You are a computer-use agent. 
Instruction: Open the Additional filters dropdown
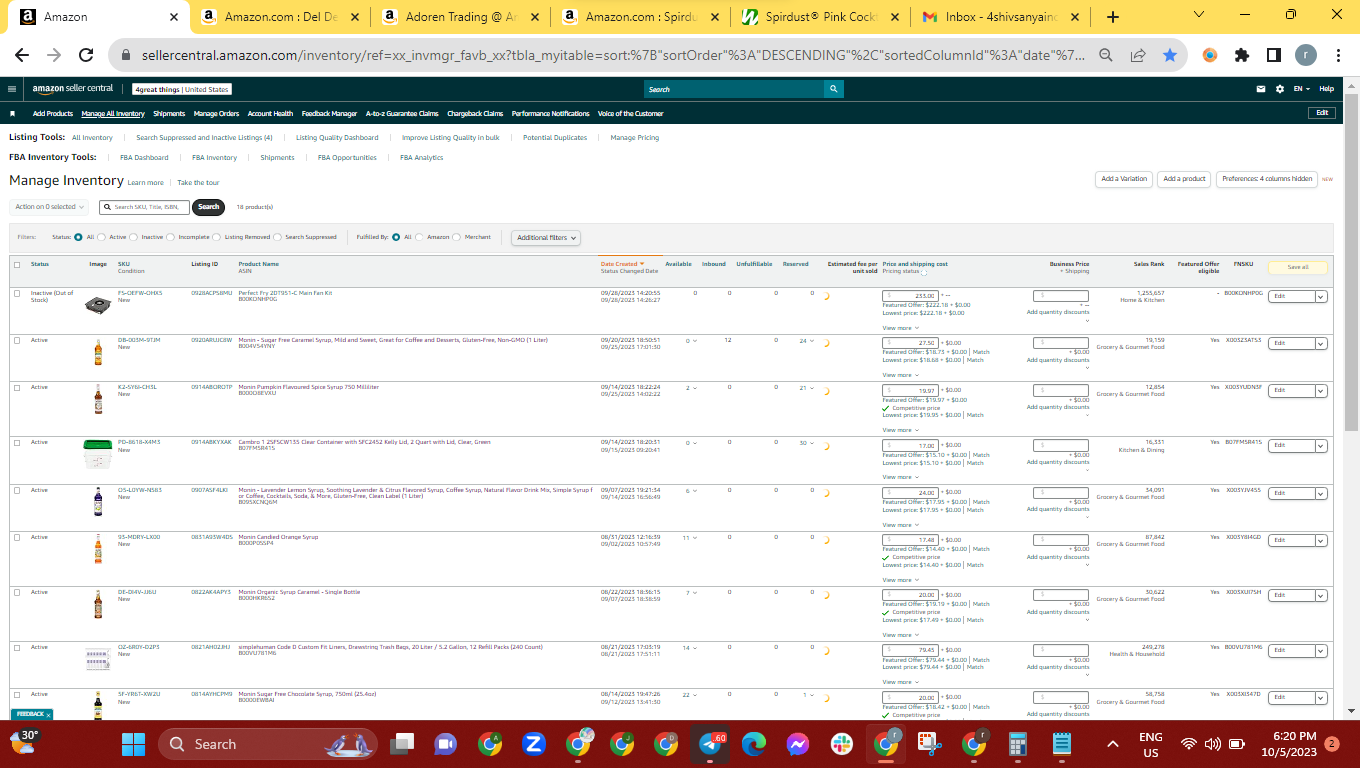546,238
